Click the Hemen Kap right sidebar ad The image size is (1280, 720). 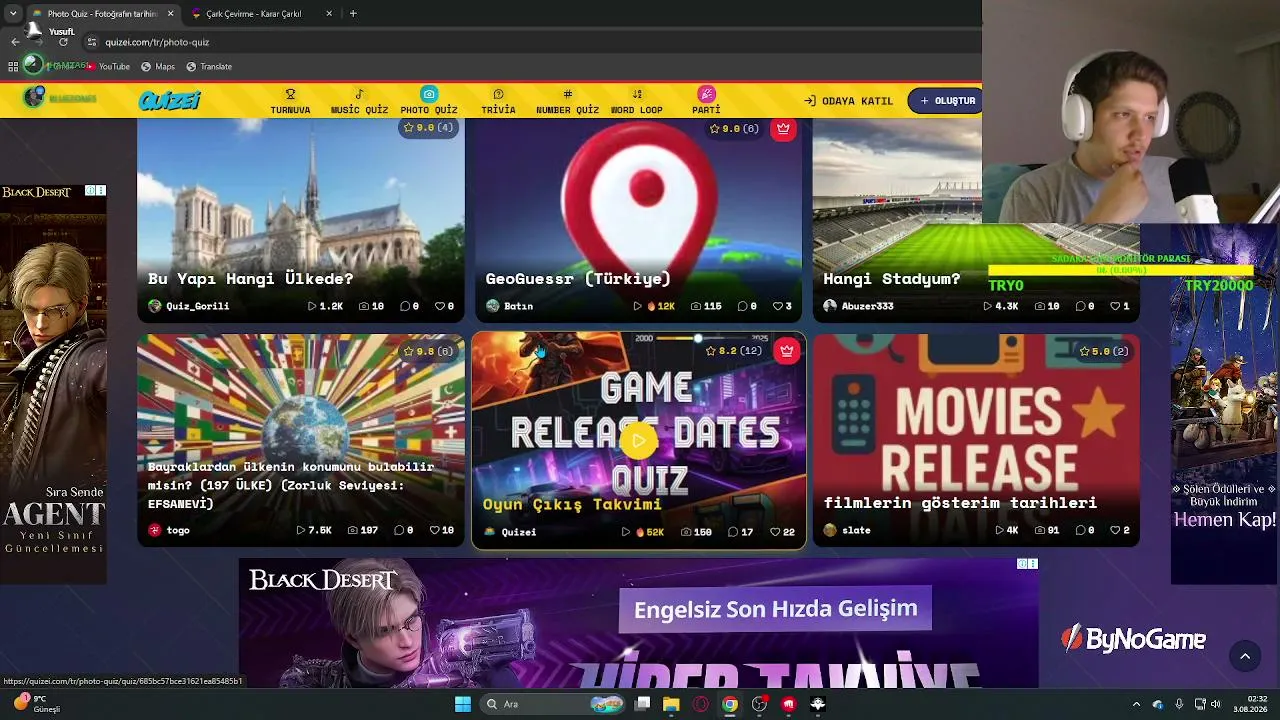coord(1225,404)
